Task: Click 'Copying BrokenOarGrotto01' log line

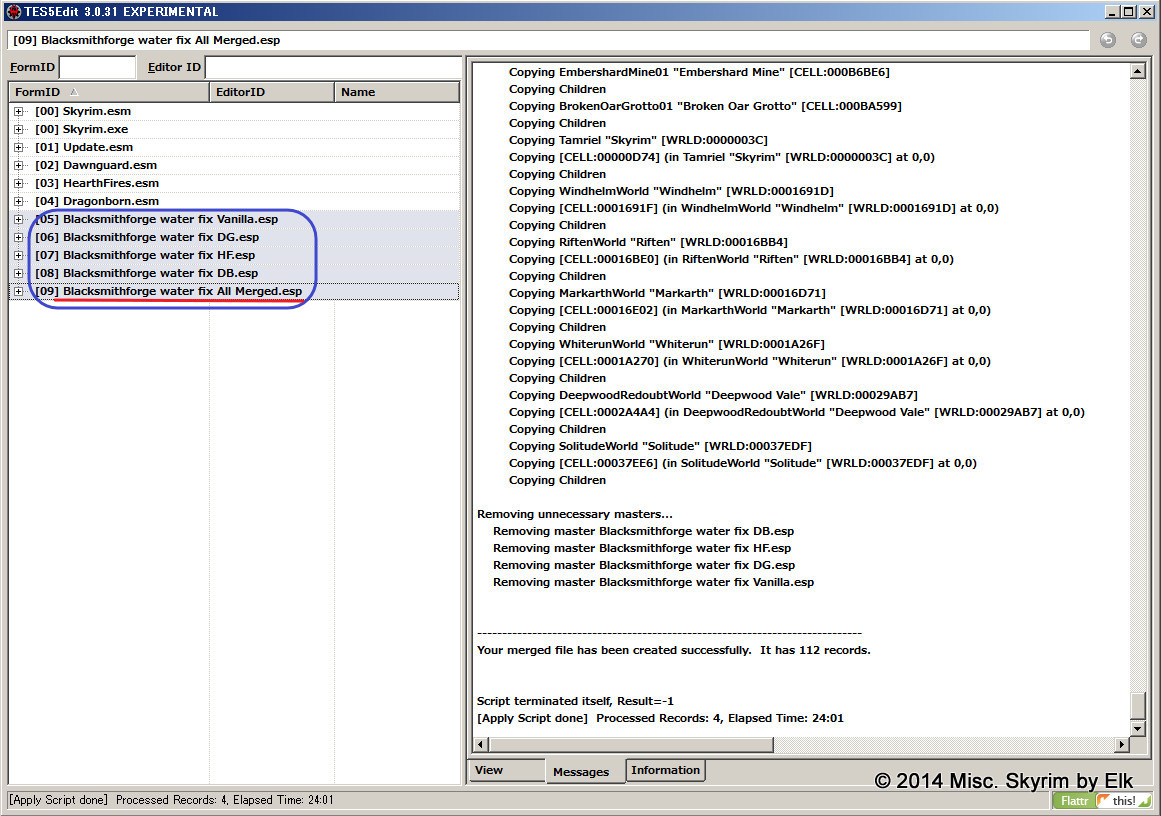Action: 705,106
